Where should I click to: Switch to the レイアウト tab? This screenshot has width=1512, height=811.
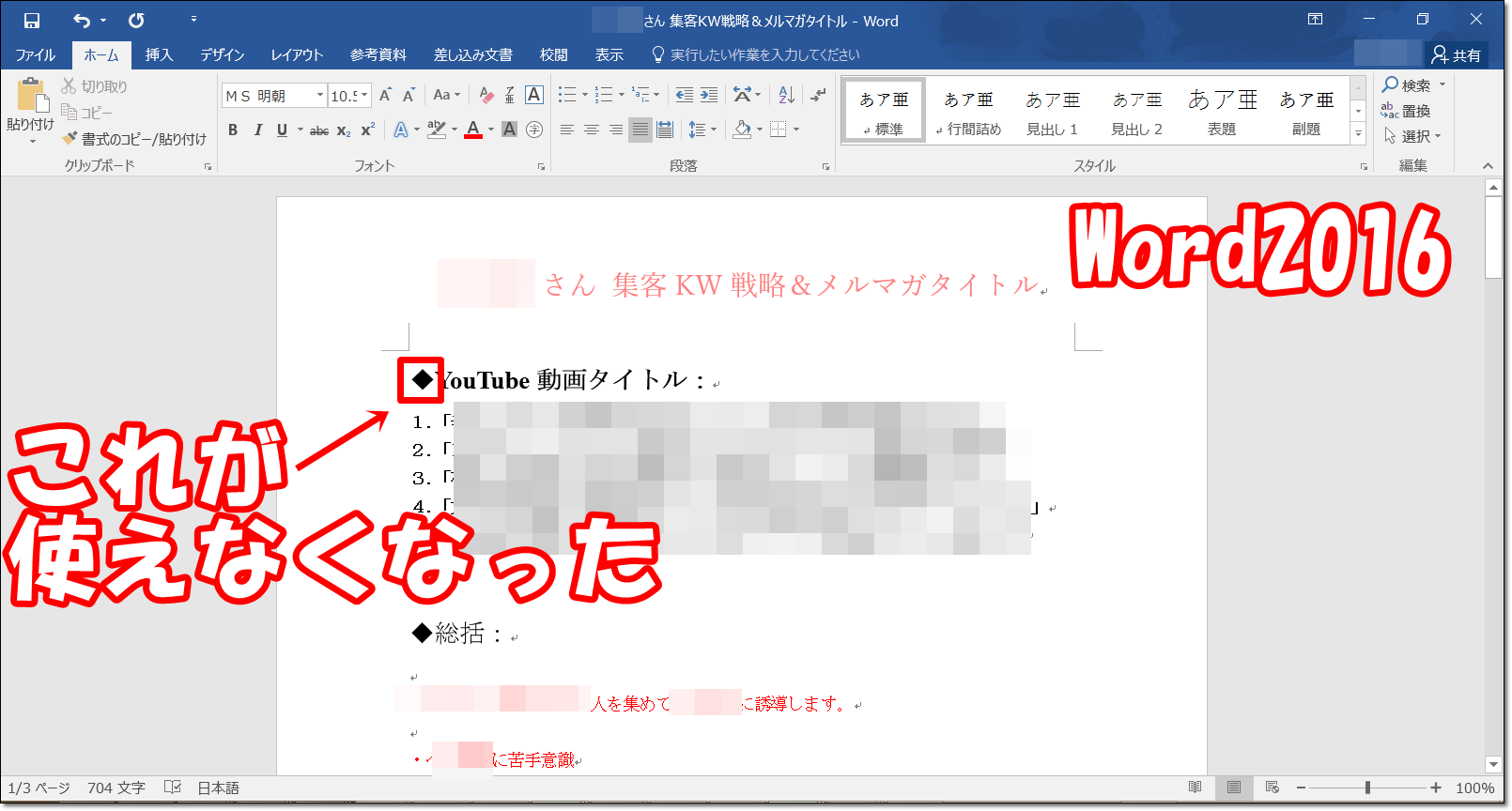297,55
